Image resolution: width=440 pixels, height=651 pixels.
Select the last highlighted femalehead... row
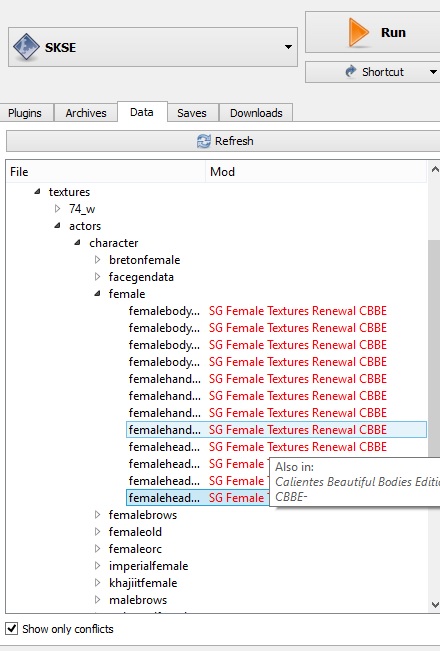[x=198, y=498]
